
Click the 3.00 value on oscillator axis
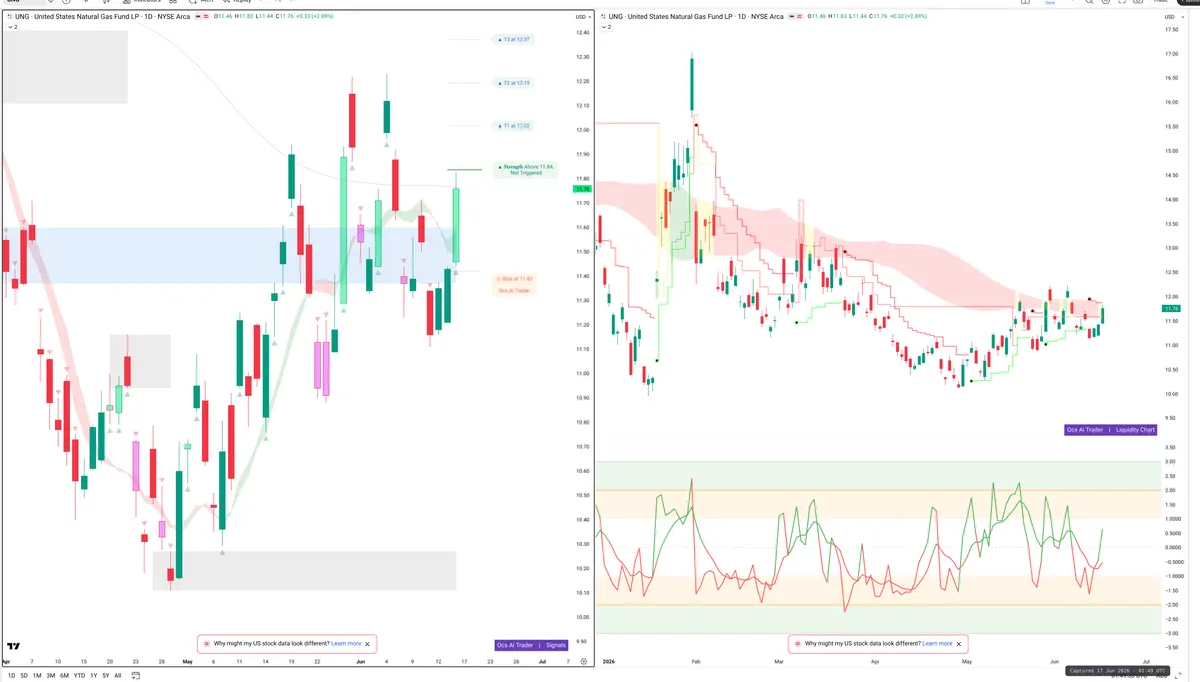(x=1170, y=462)
